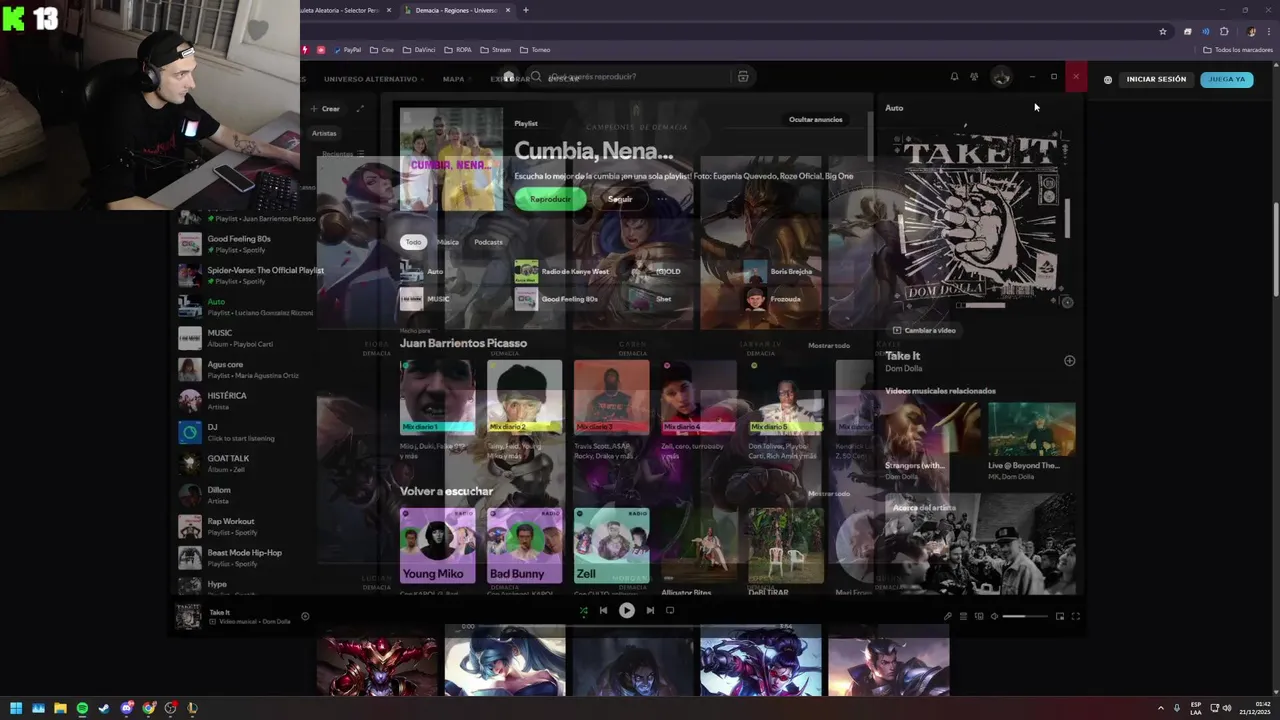Image resolution: width=1280 pixels, height=720 pixels.
Task: Add Take It to library with plus icon
Action: click(1069, 360)
